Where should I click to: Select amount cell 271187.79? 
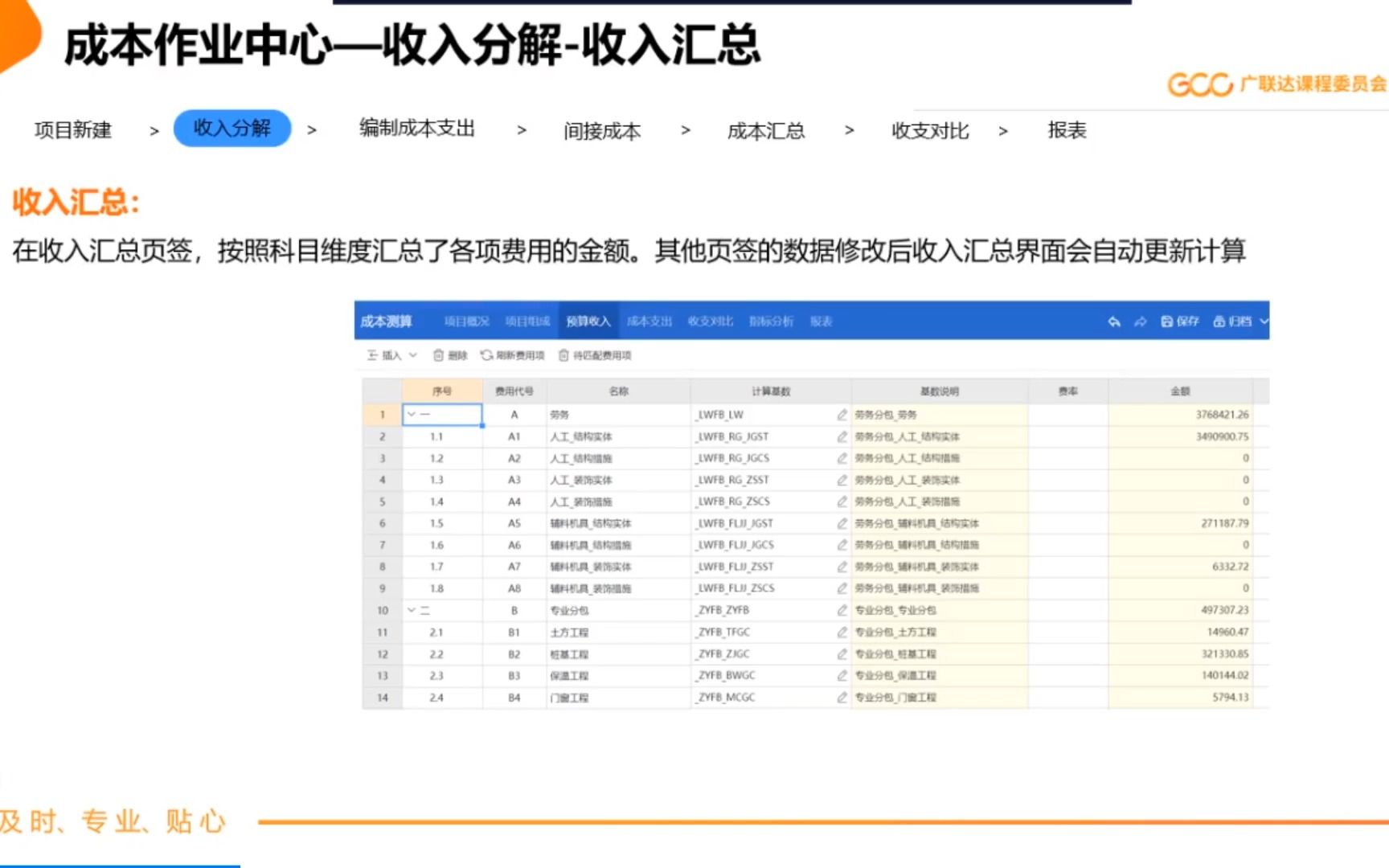(x=1180, y=523)
